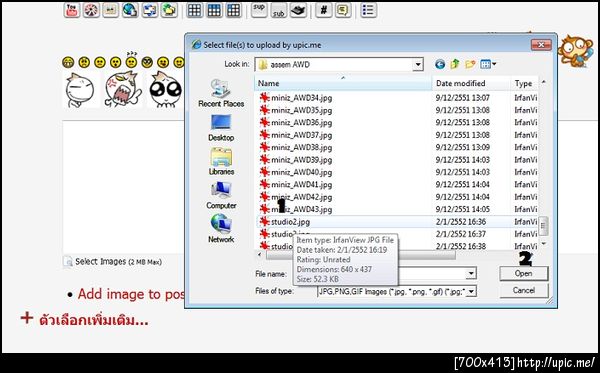Select file miniz_AWD36.jpg
The image size is (600, 373).
pos(295,123)
